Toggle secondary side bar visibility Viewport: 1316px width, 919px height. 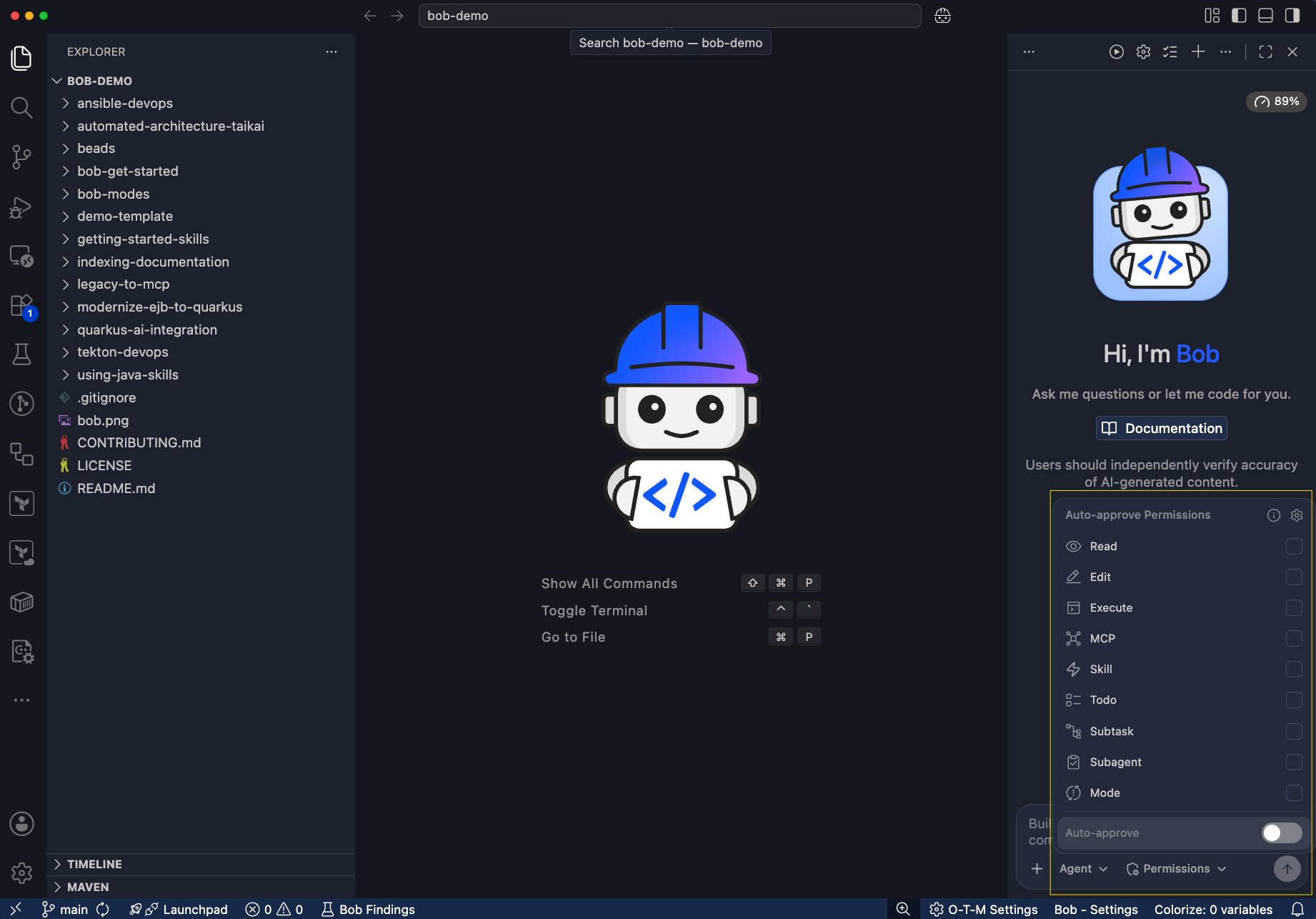[x=1292, y=16]
